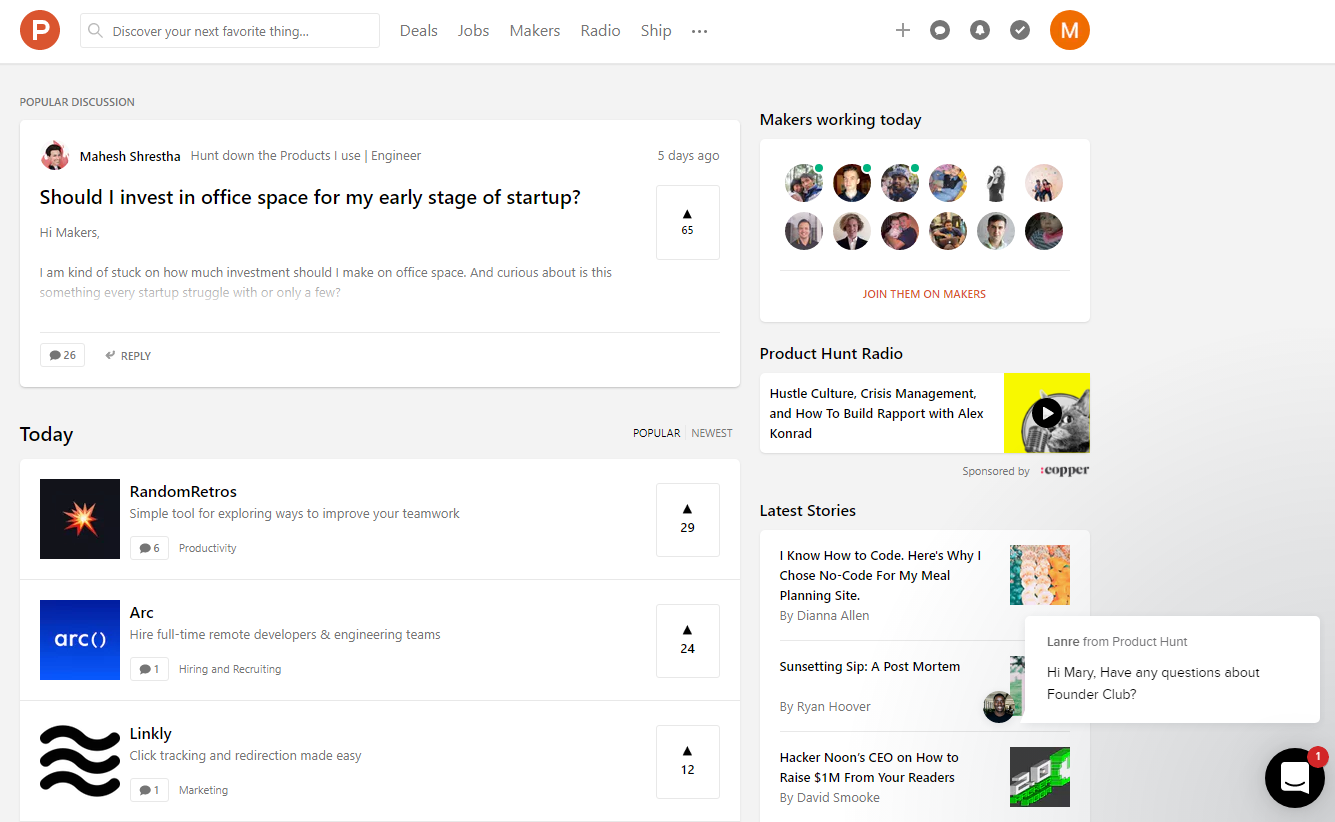Open the Deals menu item
Viewport: 1335px width, 822px height.
point(419,31)
